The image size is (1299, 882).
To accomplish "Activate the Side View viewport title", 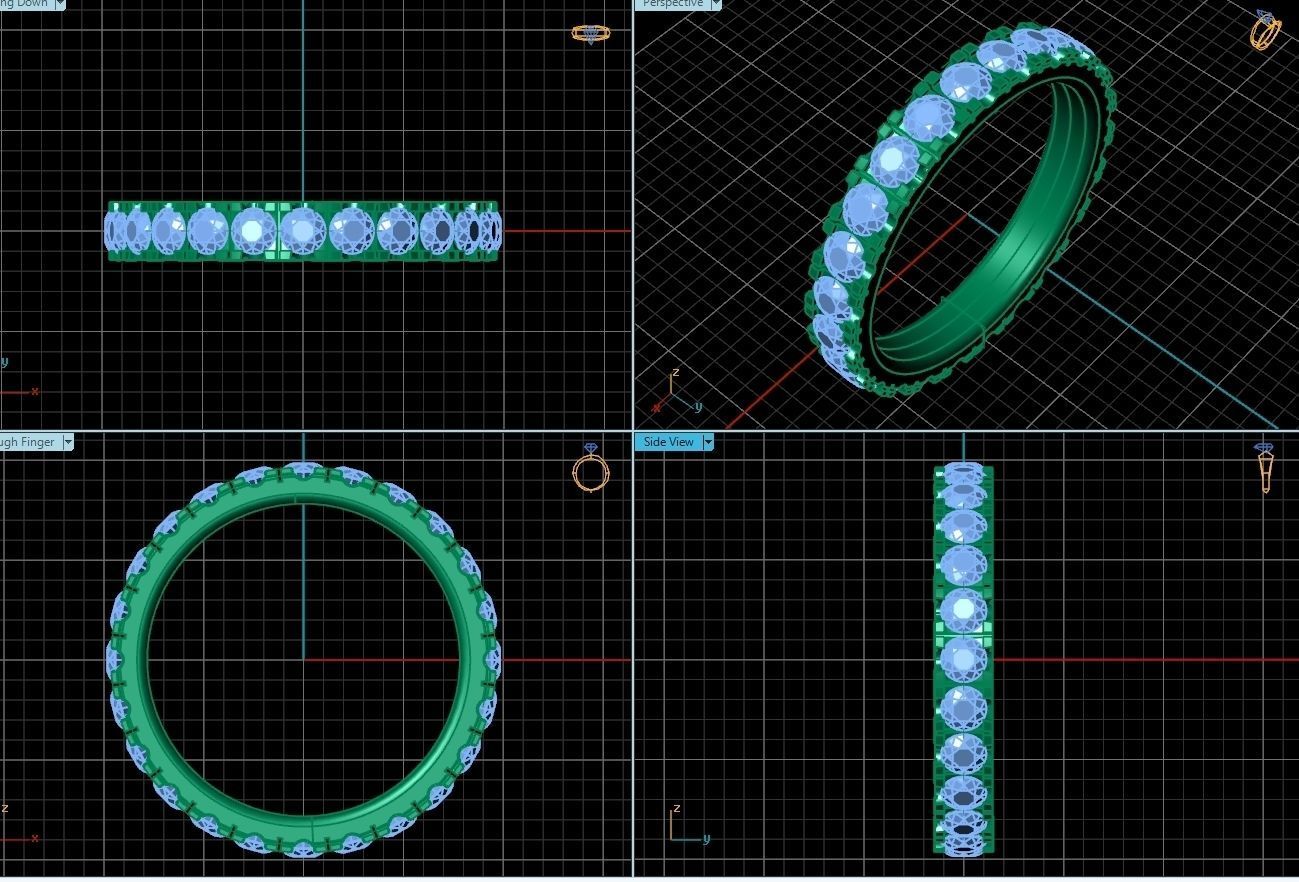I will (x=668, y=442).
